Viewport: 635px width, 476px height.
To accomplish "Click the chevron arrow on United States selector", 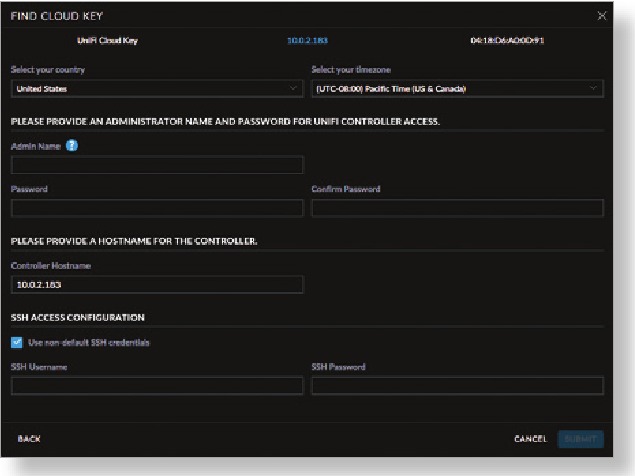I will click(x=293, y=89).
